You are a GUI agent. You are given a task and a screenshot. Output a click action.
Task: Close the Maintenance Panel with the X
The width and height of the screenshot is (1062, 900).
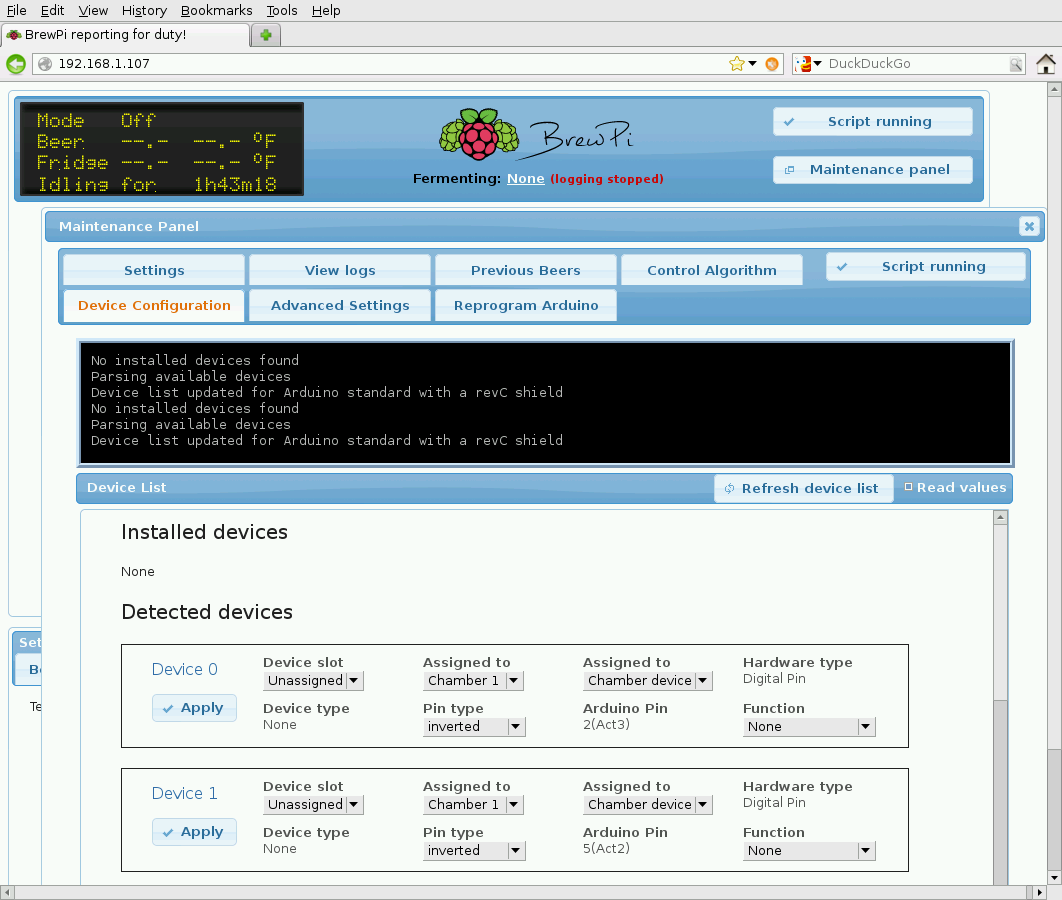coord(1029,226)
